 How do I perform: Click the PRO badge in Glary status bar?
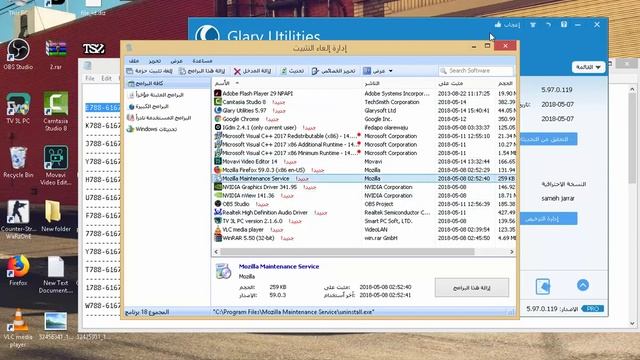pyautogui.click(x=593, y=309)
